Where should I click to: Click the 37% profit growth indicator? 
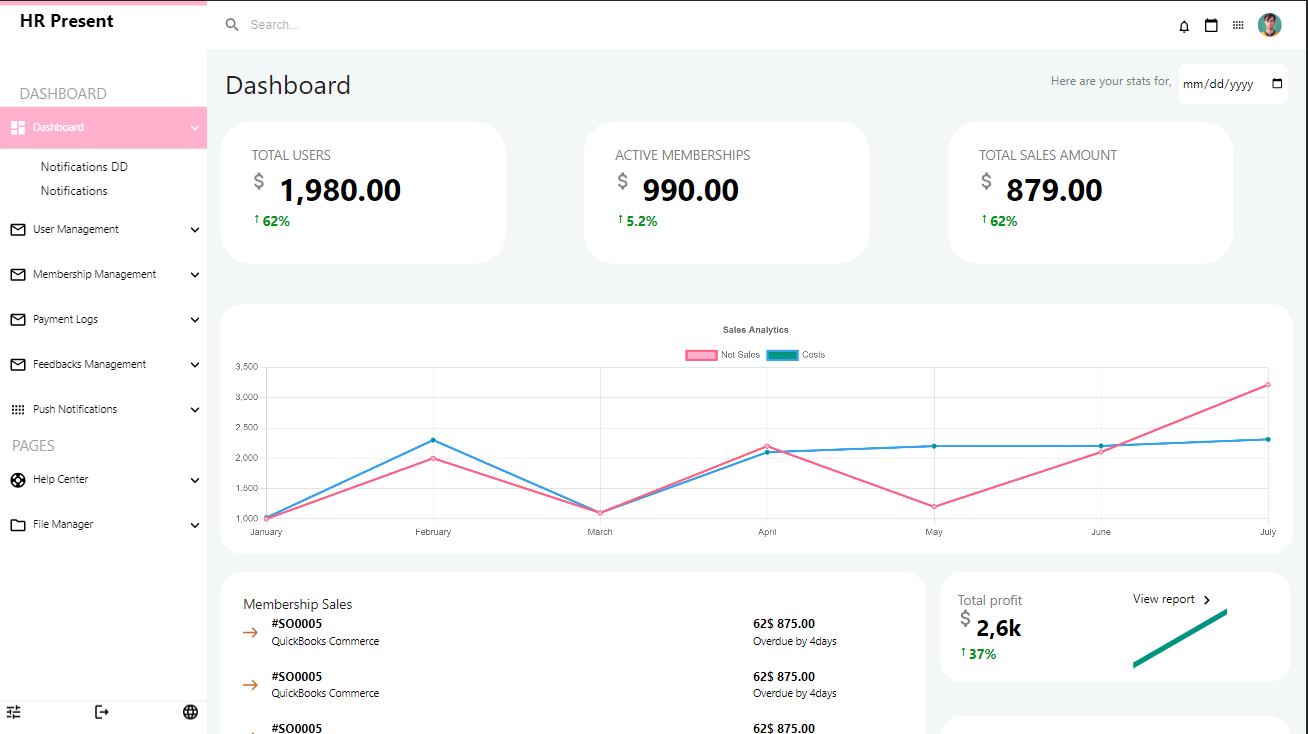point(978,654)
